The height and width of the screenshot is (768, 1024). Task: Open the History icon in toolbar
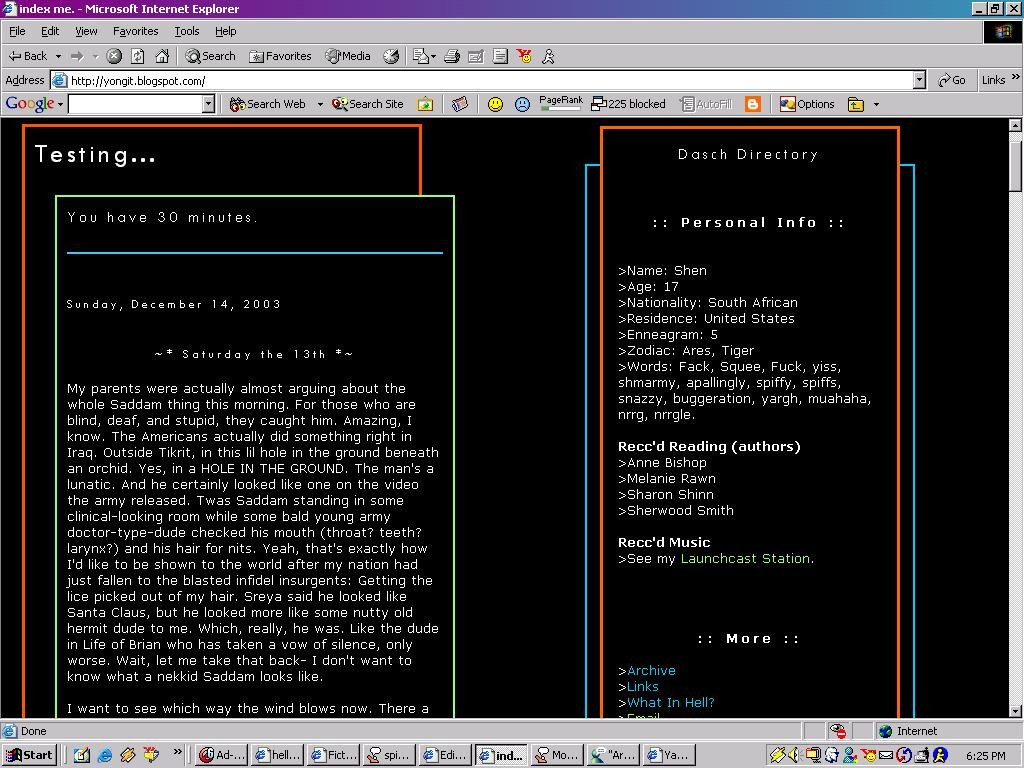391,56
